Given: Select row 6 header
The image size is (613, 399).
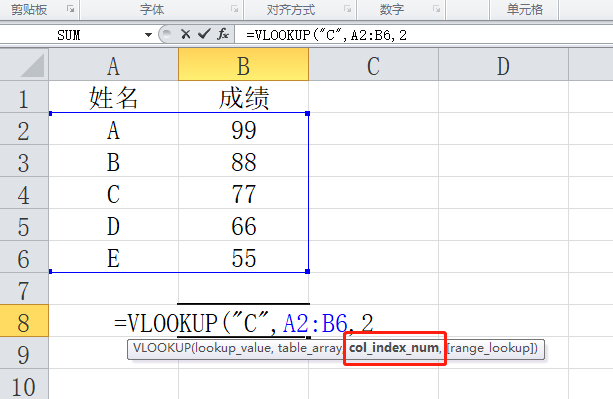Looking at the screenshot, I should point(24,257).
